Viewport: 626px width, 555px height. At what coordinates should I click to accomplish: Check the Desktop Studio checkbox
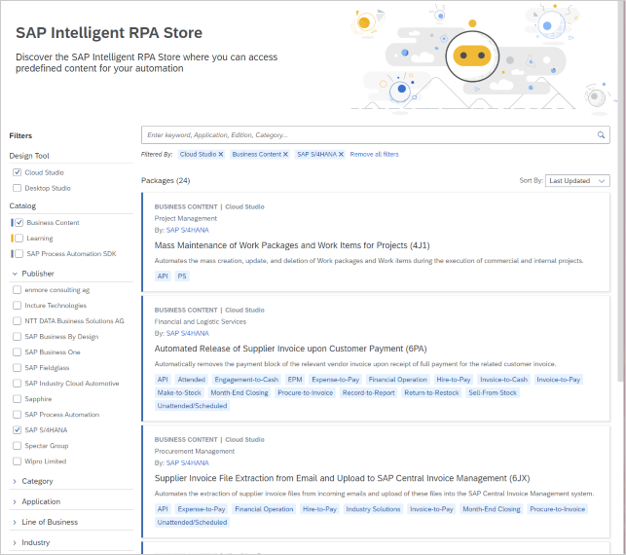[17, 188]
